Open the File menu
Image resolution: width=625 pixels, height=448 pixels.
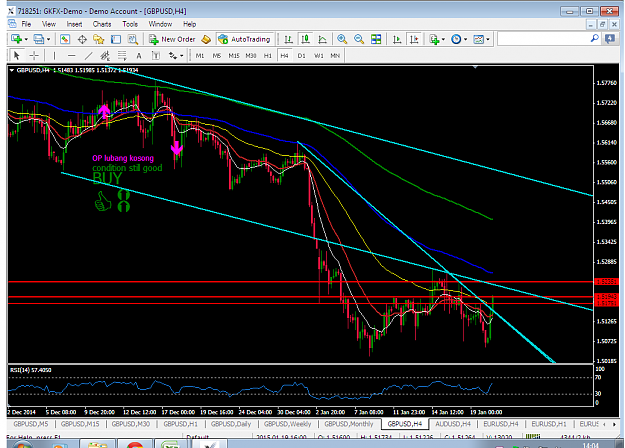(x=26, y=24)
